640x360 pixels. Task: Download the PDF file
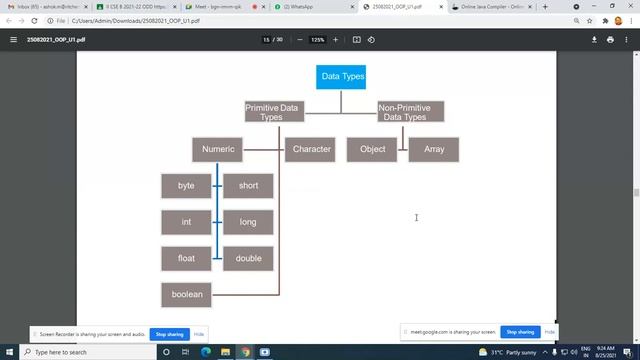click(594, 40)
